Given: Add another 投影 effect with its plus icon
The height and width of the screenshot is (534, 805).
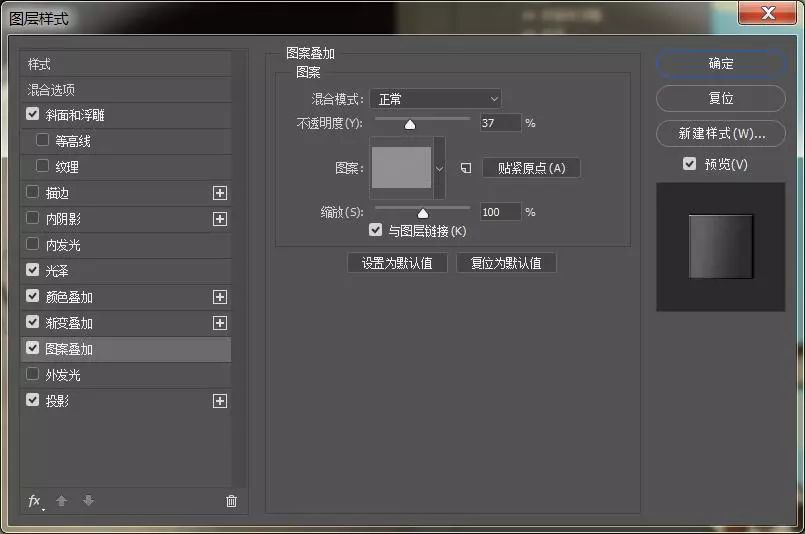Looking at the screenshot, I should coord(220,401).
